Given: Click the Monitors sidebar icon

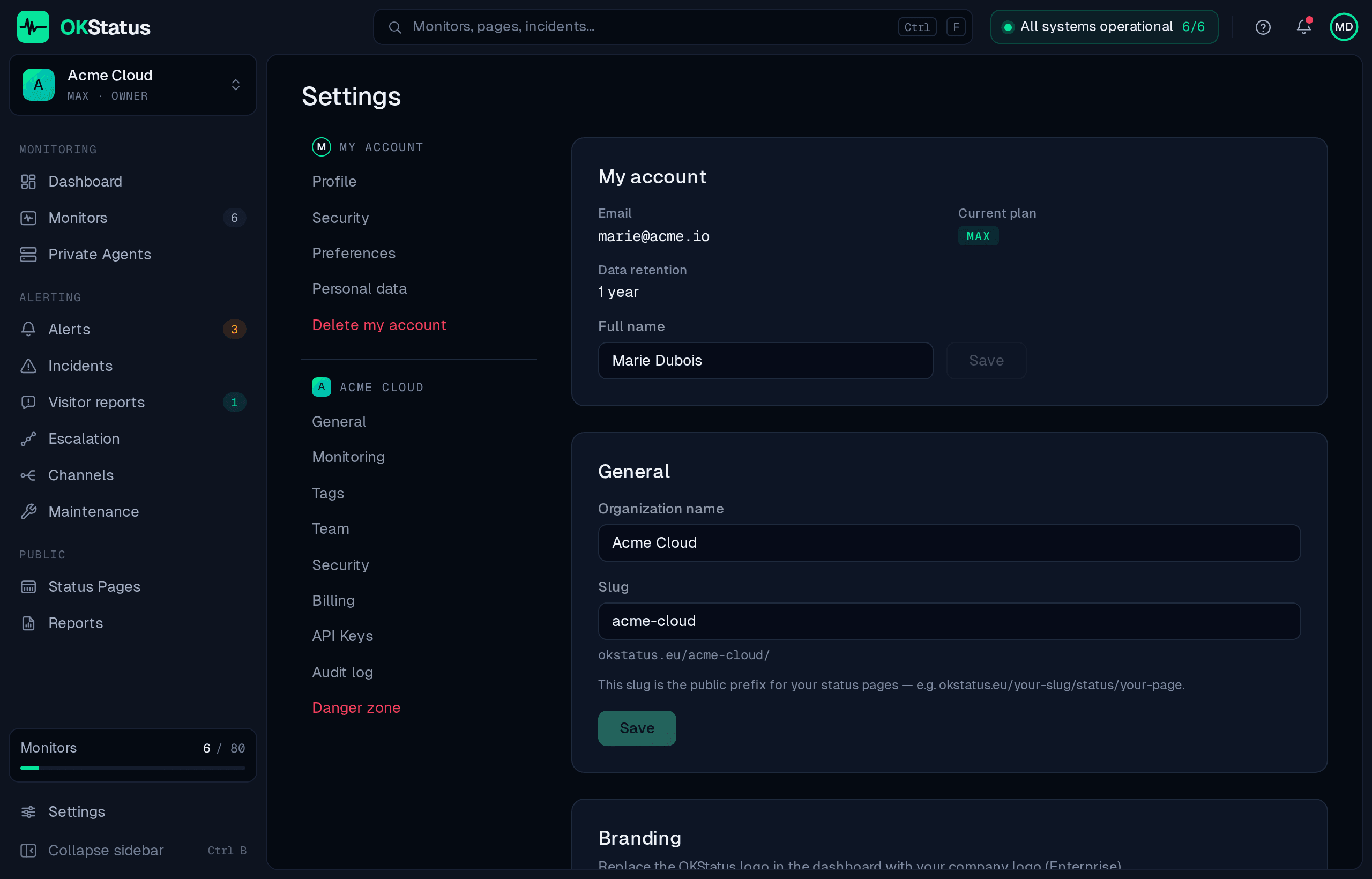Looking at the screenshot, I should point(28,218).
